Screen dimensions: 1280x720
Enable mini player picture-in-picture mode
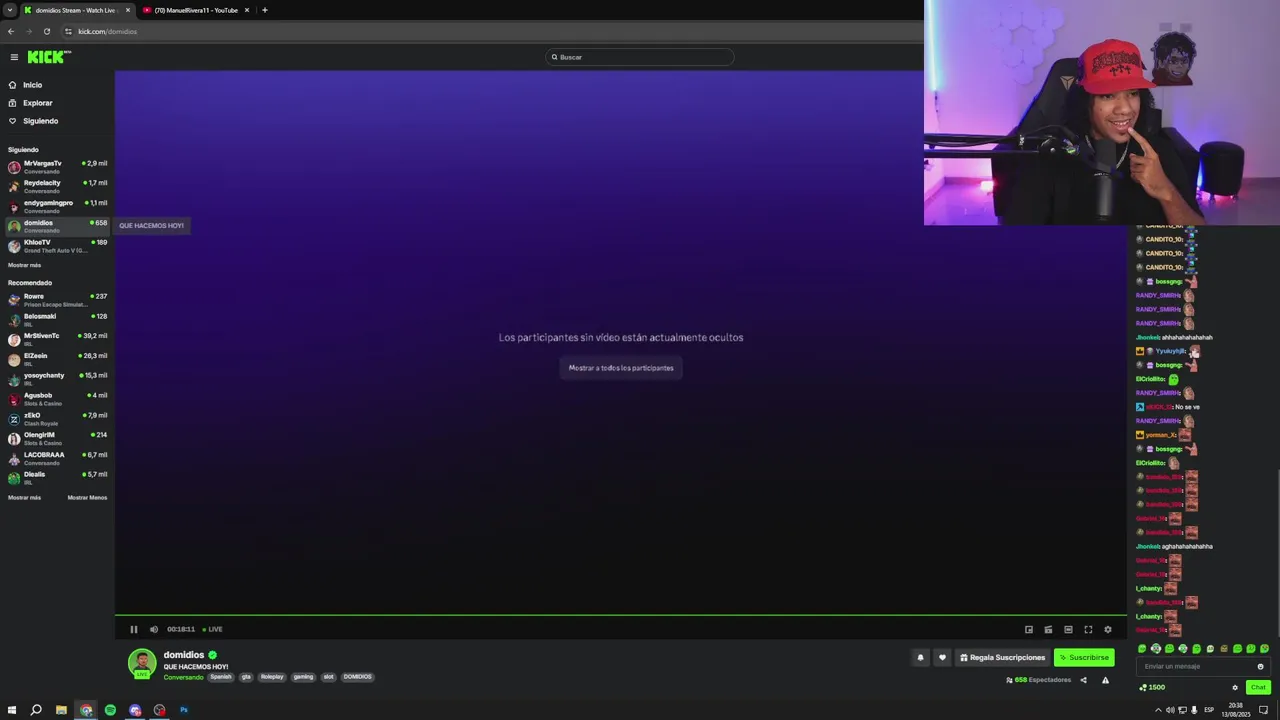coord(1028,629)
